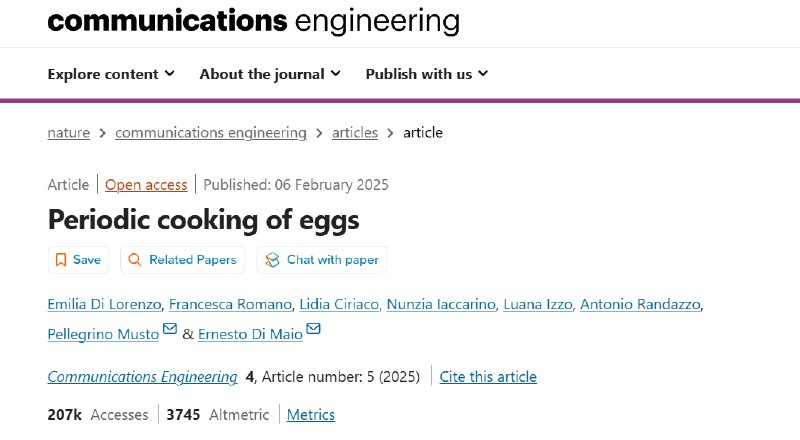Click Cite this article
This screenshot has width=800, height=440.
(488, 377)
